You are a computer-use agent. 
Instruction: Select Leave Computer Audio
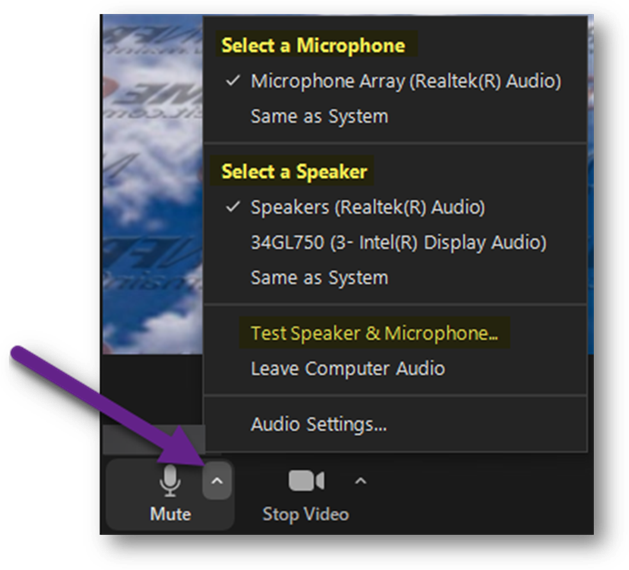click(x=348, y=369)
